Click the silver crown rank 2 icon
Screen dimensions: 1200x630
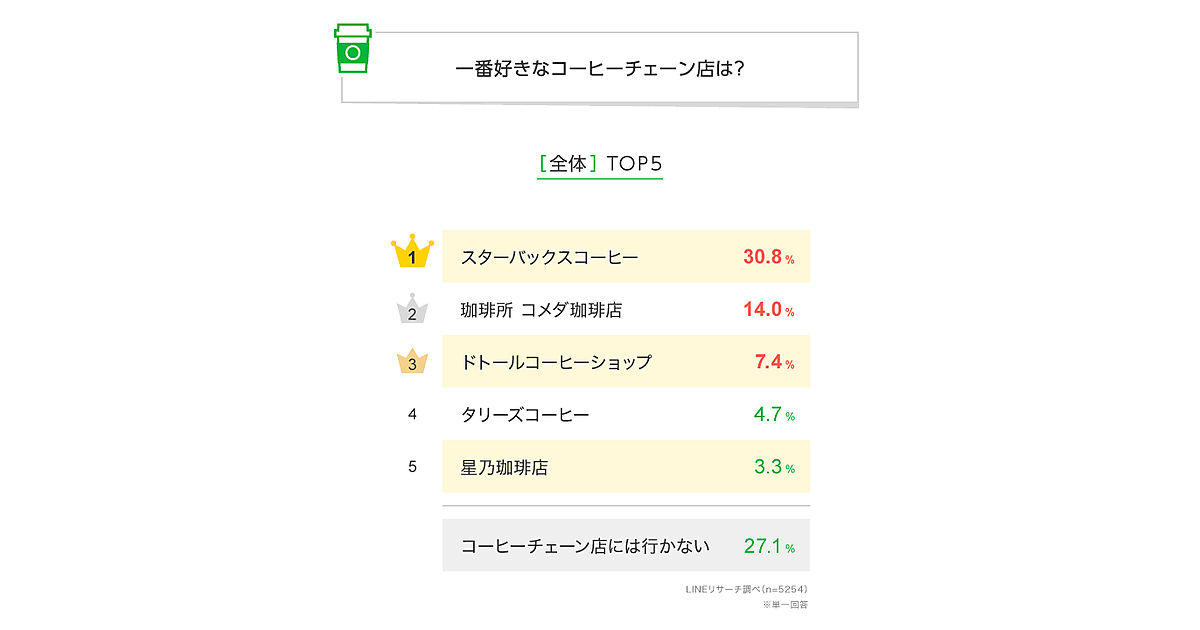point(412,309)
